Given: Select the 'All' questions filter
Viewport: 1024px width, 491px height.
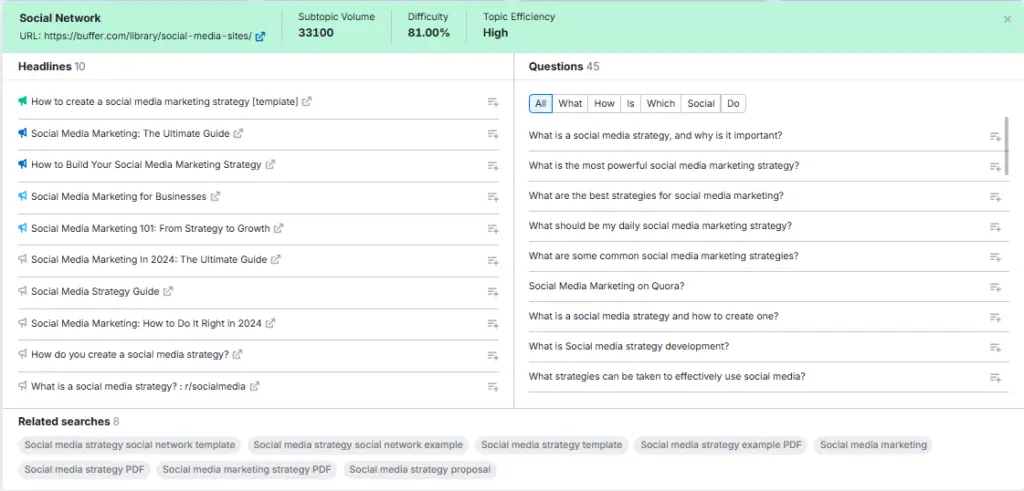Looking at the screenshot, I should (x=541, y=104).
